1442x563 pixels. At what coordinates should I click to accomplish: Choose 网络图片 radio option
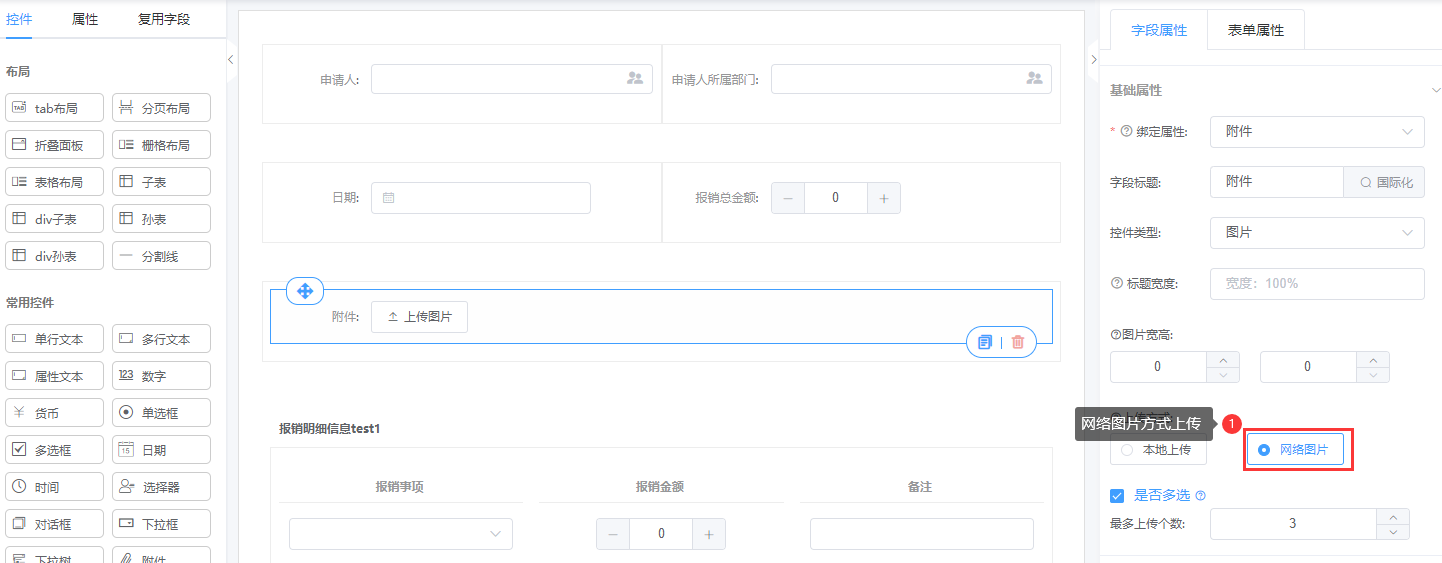point(1294,450)
